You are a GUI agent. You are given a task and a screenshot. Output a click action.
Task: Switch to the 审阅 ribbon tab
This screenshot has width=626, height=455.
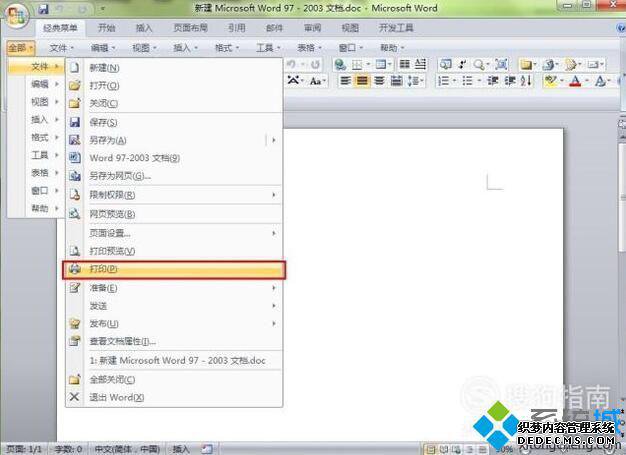tap(312, 28)
